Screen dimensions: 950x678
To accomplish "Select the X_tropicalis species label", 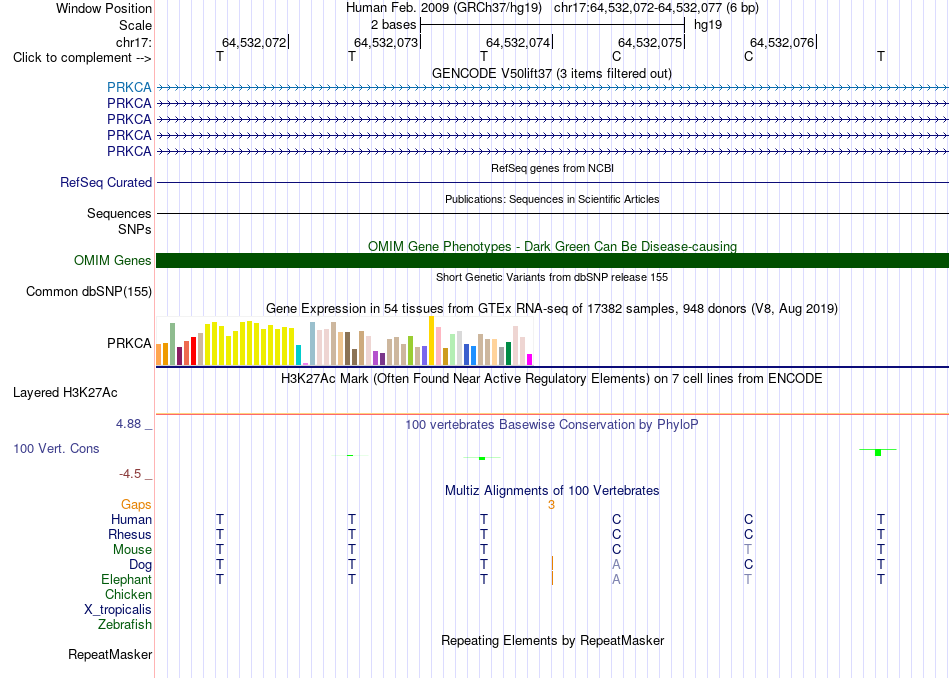I will [x=118, y=610].
